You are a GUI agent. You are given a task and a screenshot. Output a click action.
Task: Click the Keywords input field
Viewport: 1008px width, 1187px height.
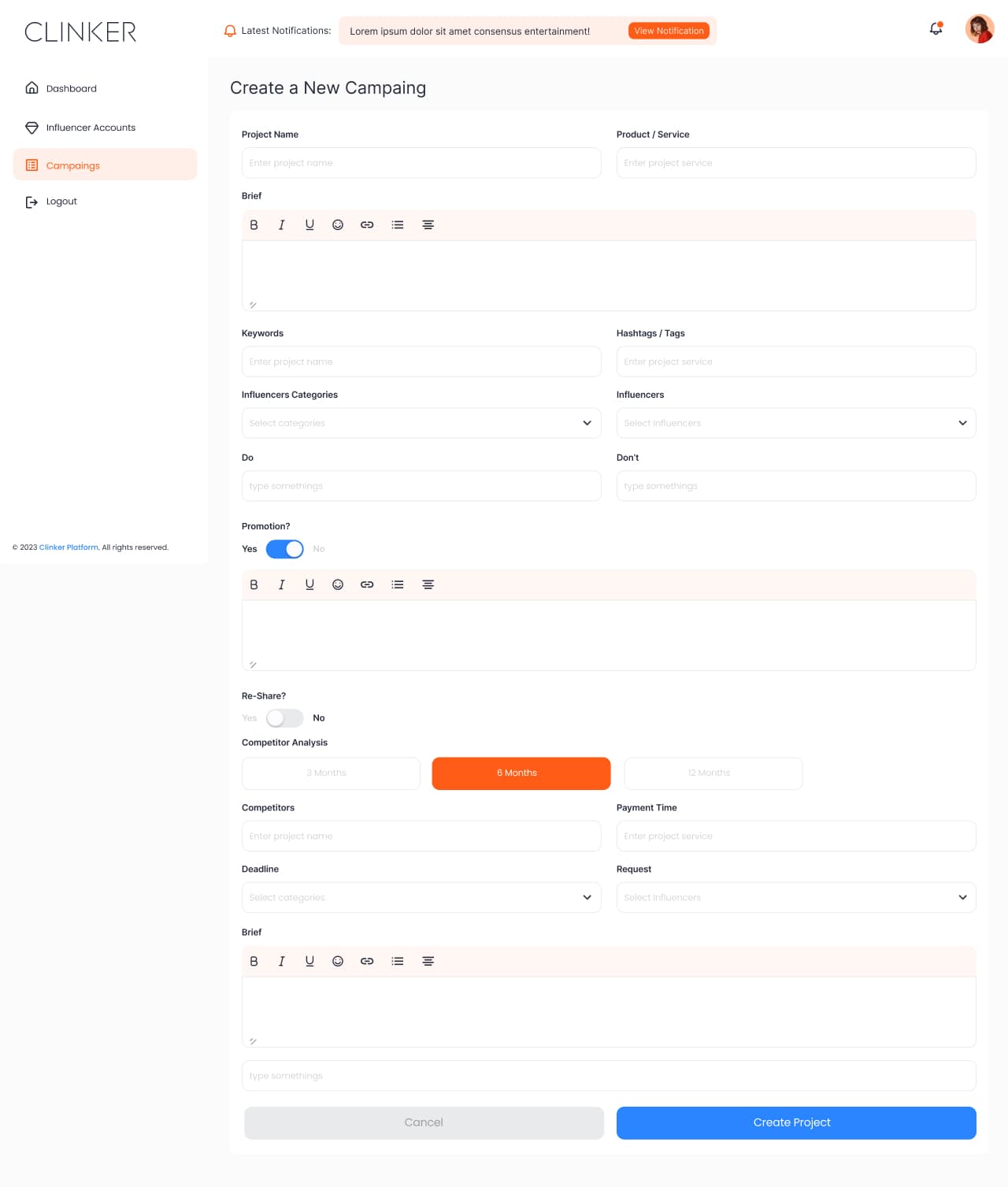tap(421, 362)
